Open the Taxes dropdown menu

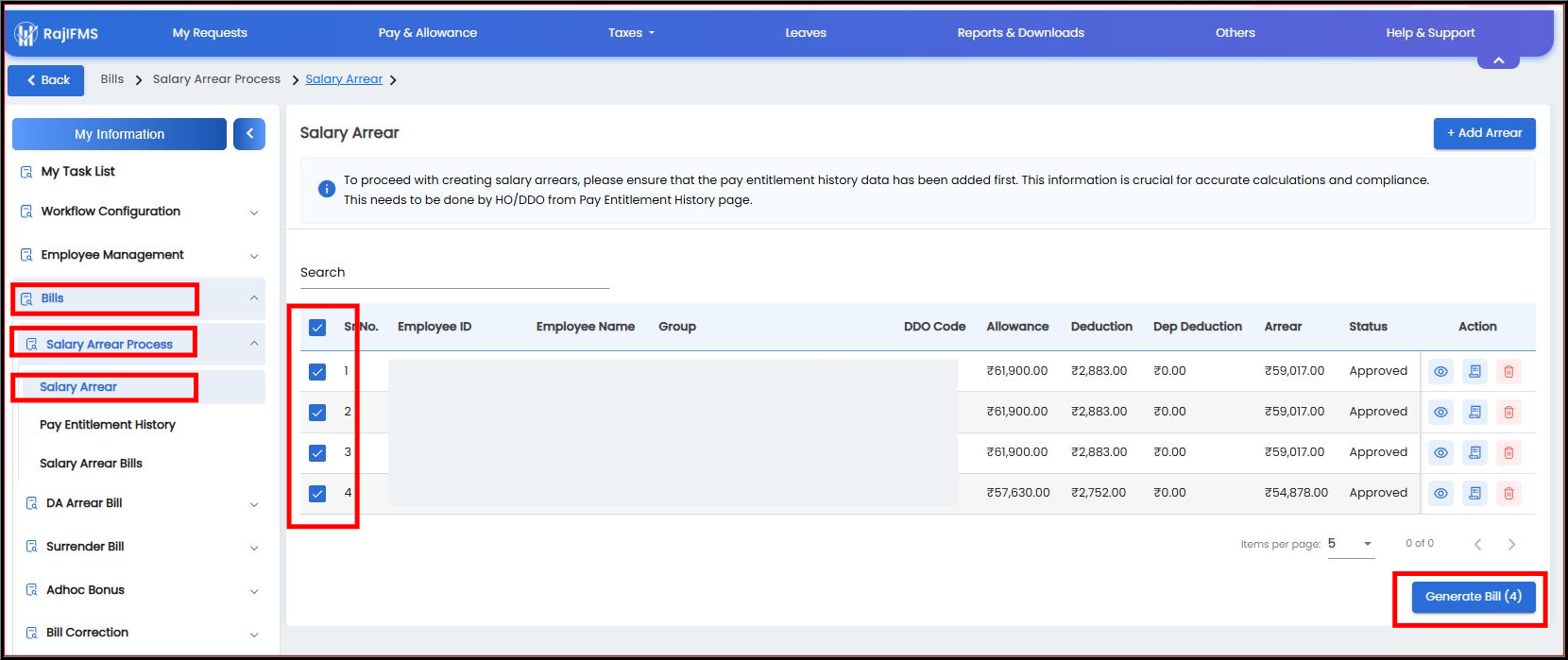(x=631, y=33)
